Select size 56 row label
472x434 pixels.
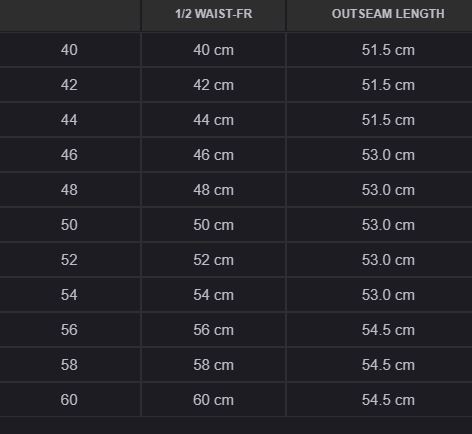[x=69, y=330]
